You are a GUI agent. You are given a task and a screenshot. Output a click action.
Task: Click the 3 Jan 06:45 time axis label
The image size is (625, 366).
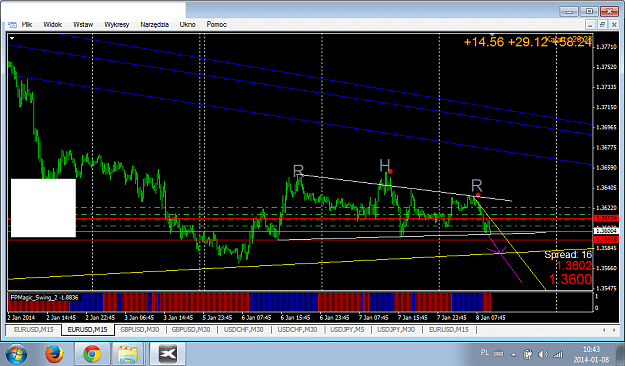(x=139, y=318)
